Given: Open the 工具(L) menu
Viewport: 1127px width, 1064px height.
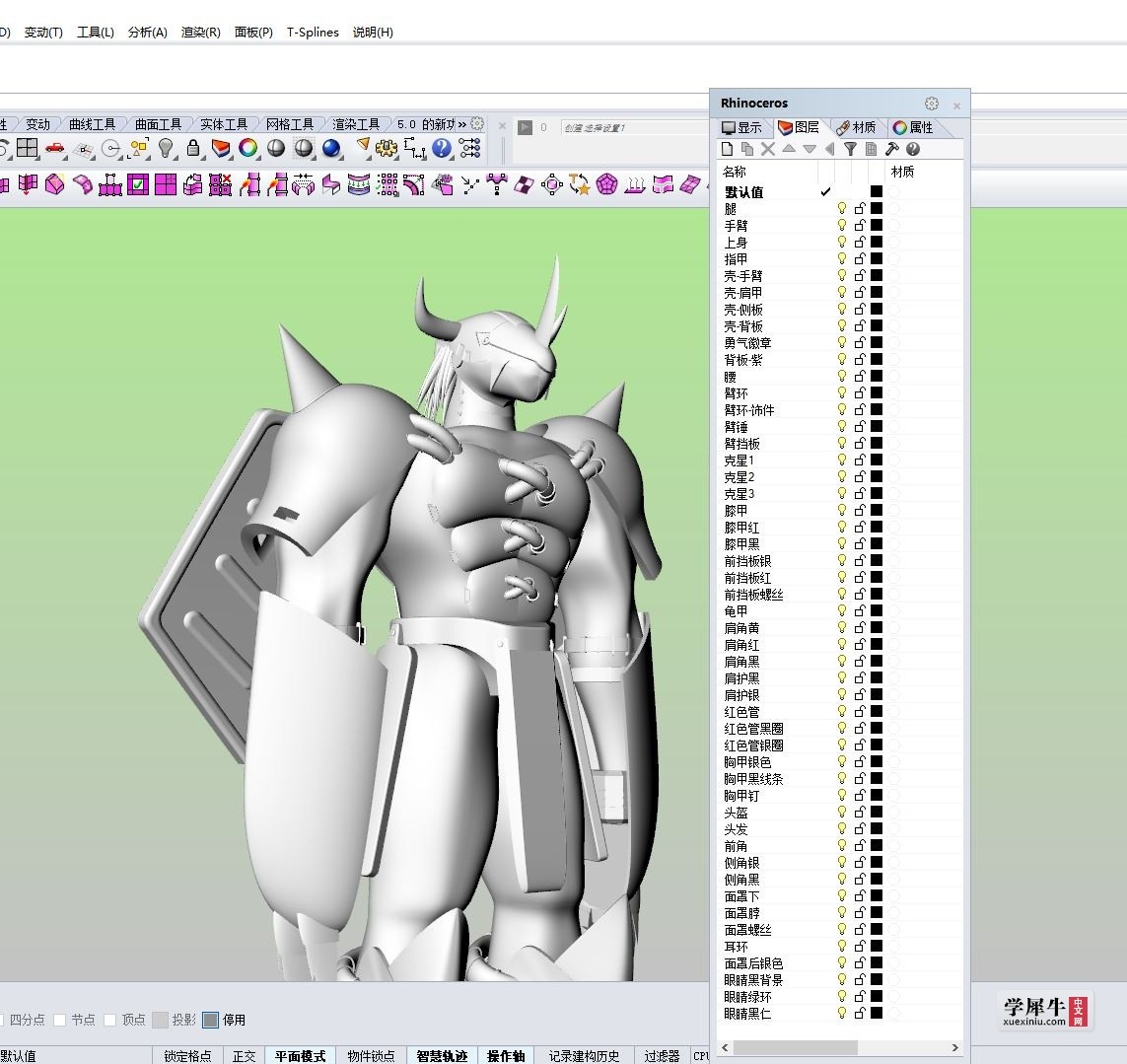Looking at the screenshot, I should coord(96,33).
